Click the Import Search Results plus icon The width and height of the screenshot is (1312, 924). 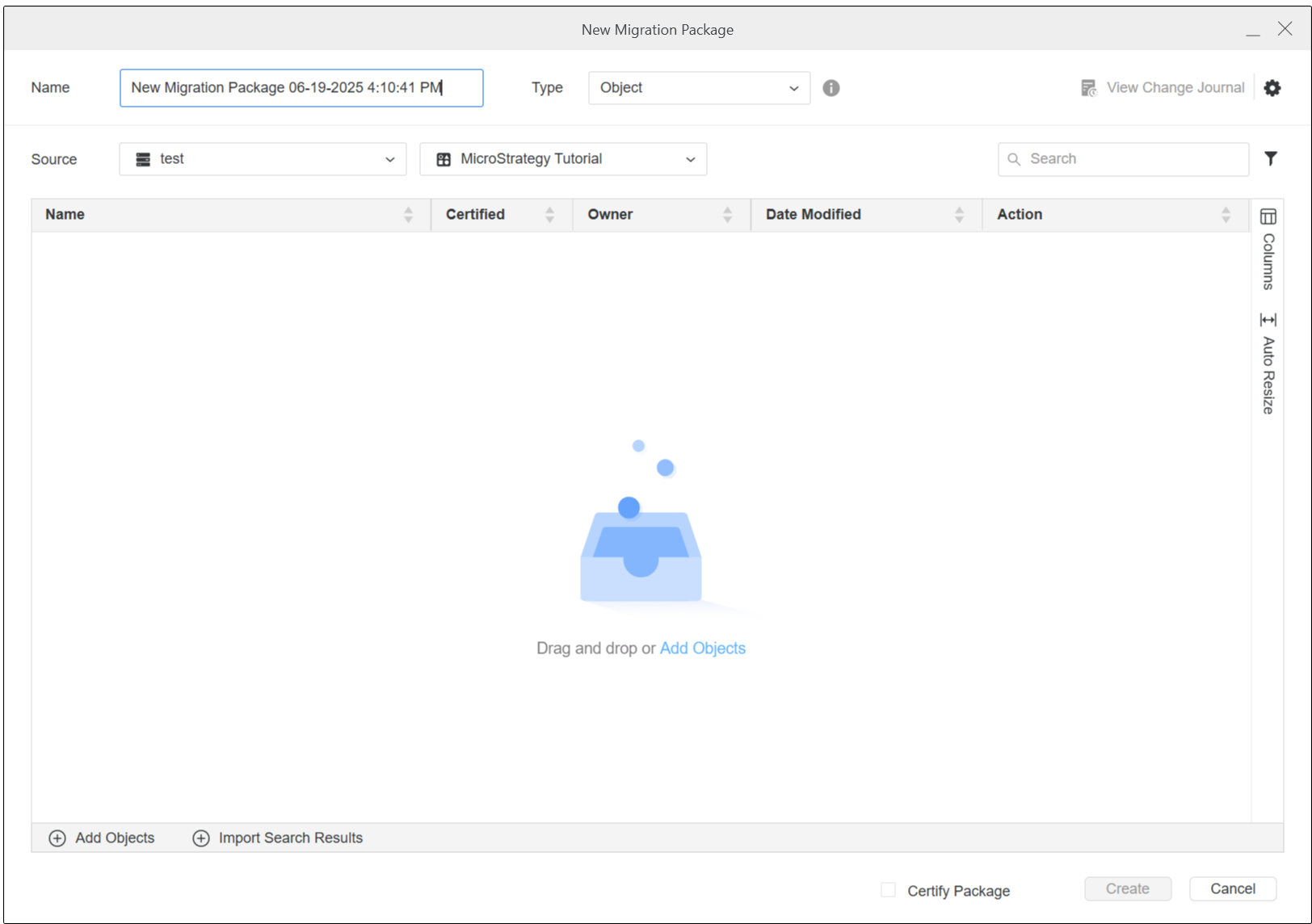click(201, 838)
